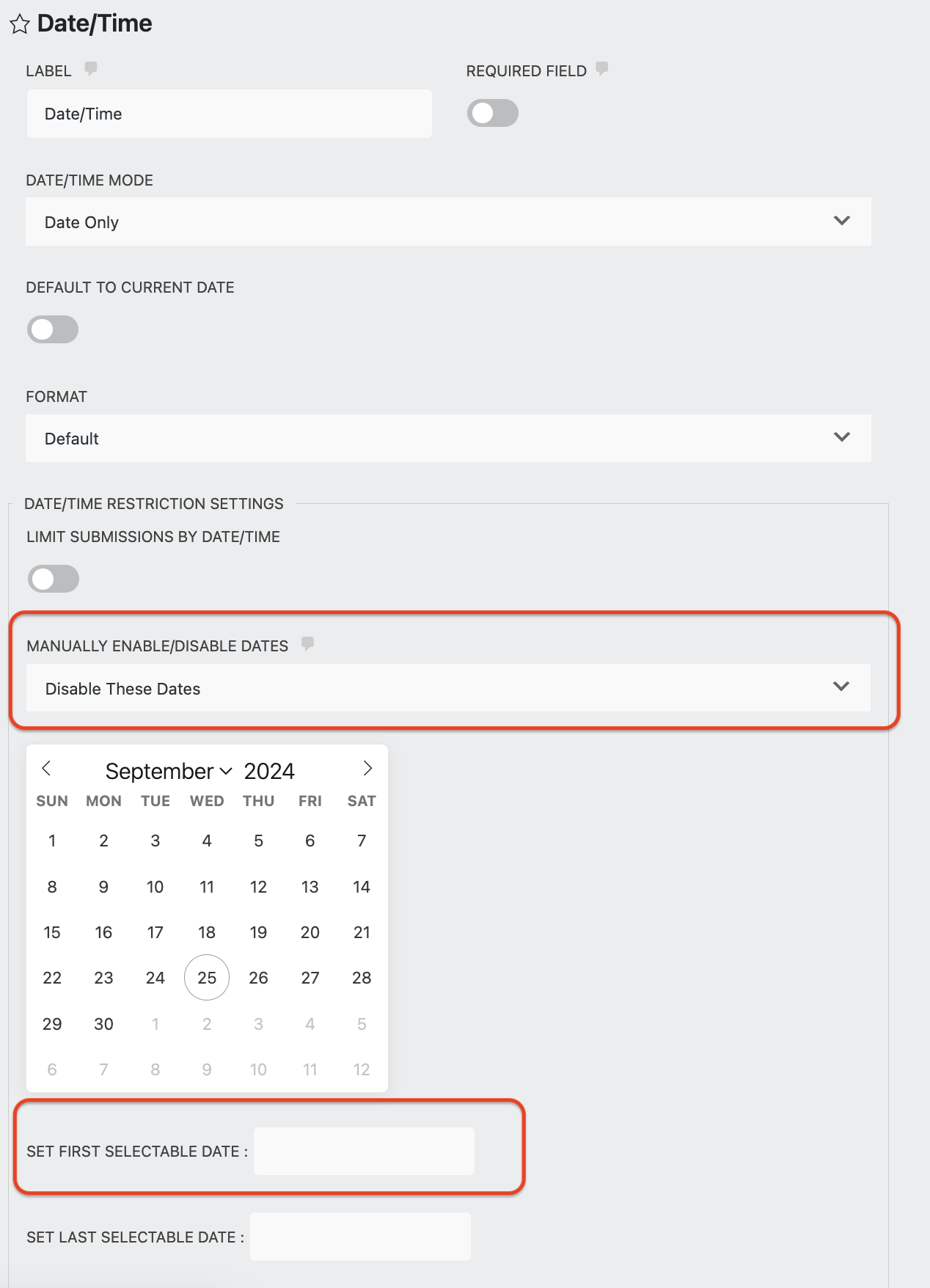Select September 1 in the calendar
The width and height of the screenshot is (930, 1288).
pyautogui.click(x=52, y=841)
